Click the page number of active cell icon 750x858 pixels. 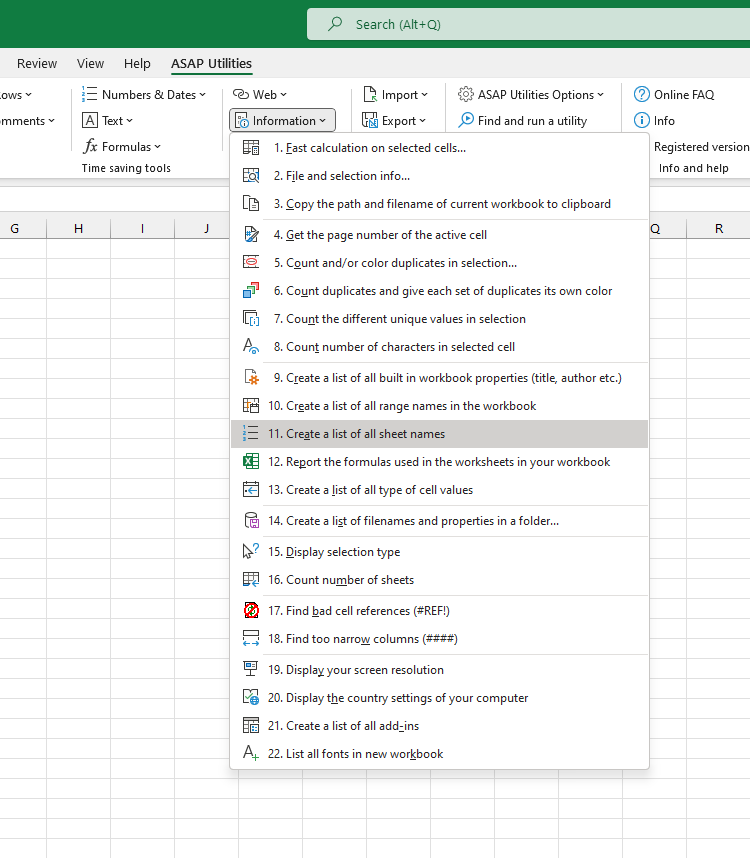tap(251, 235)
